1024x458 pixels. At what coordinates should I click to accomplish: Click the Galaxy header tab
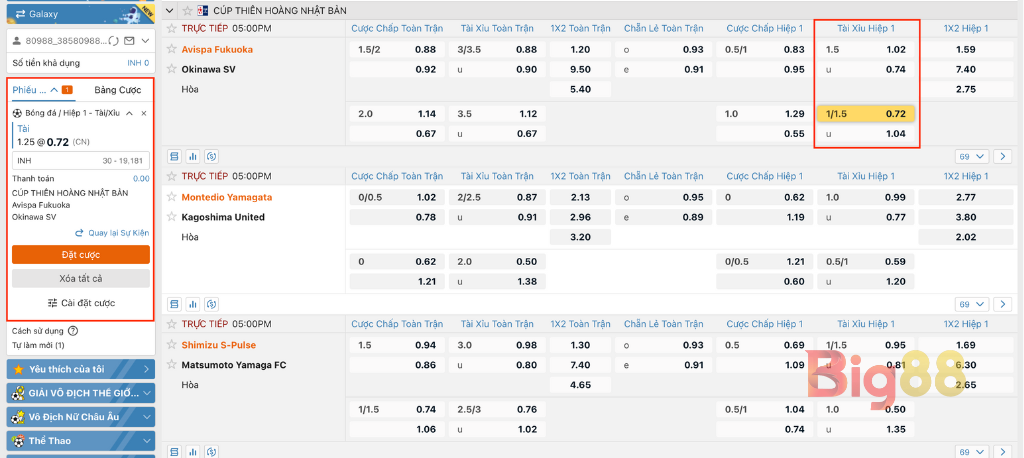click(81, 13)
